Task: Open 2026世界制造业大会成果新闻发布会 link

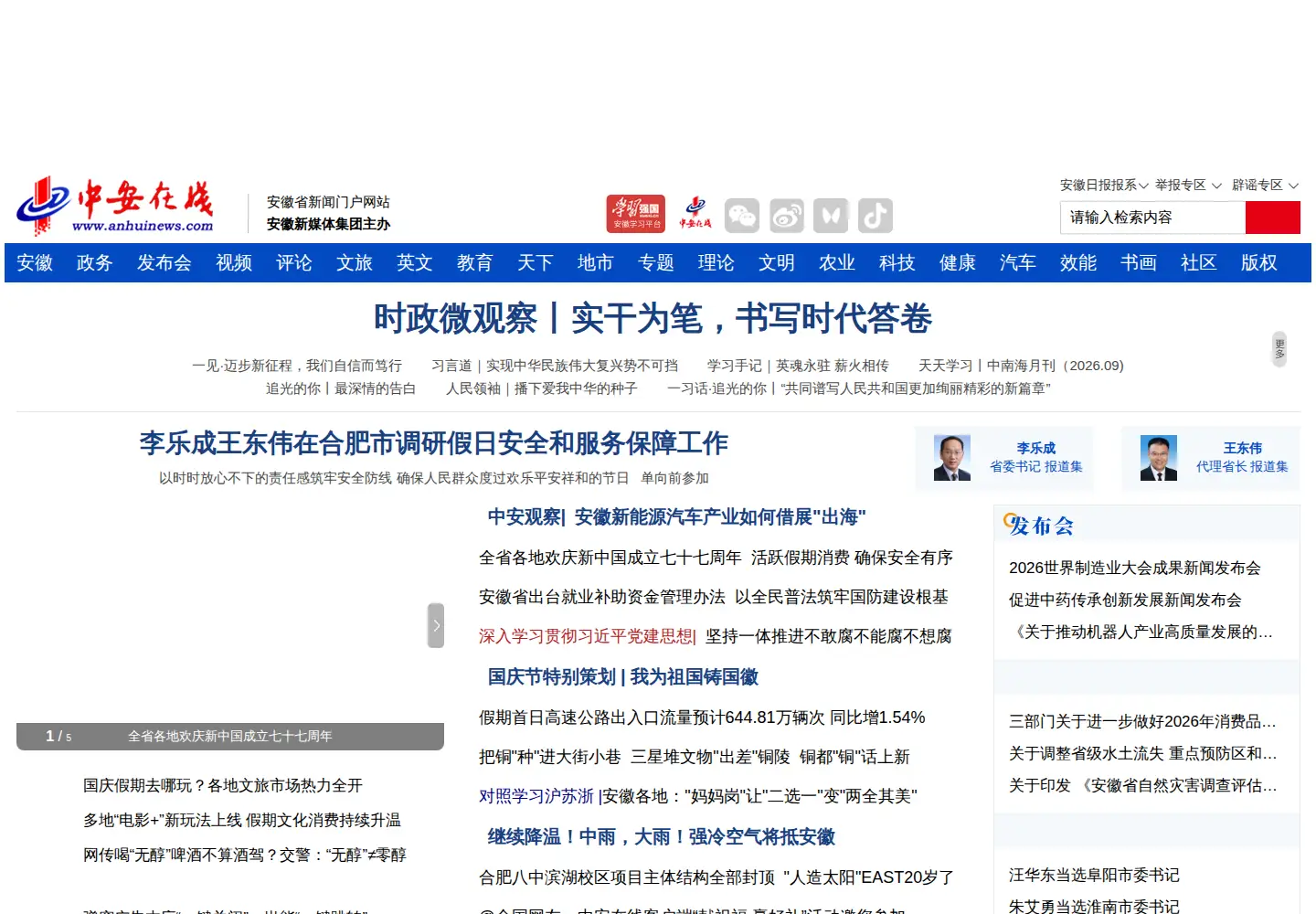Action: [1134, 568]
